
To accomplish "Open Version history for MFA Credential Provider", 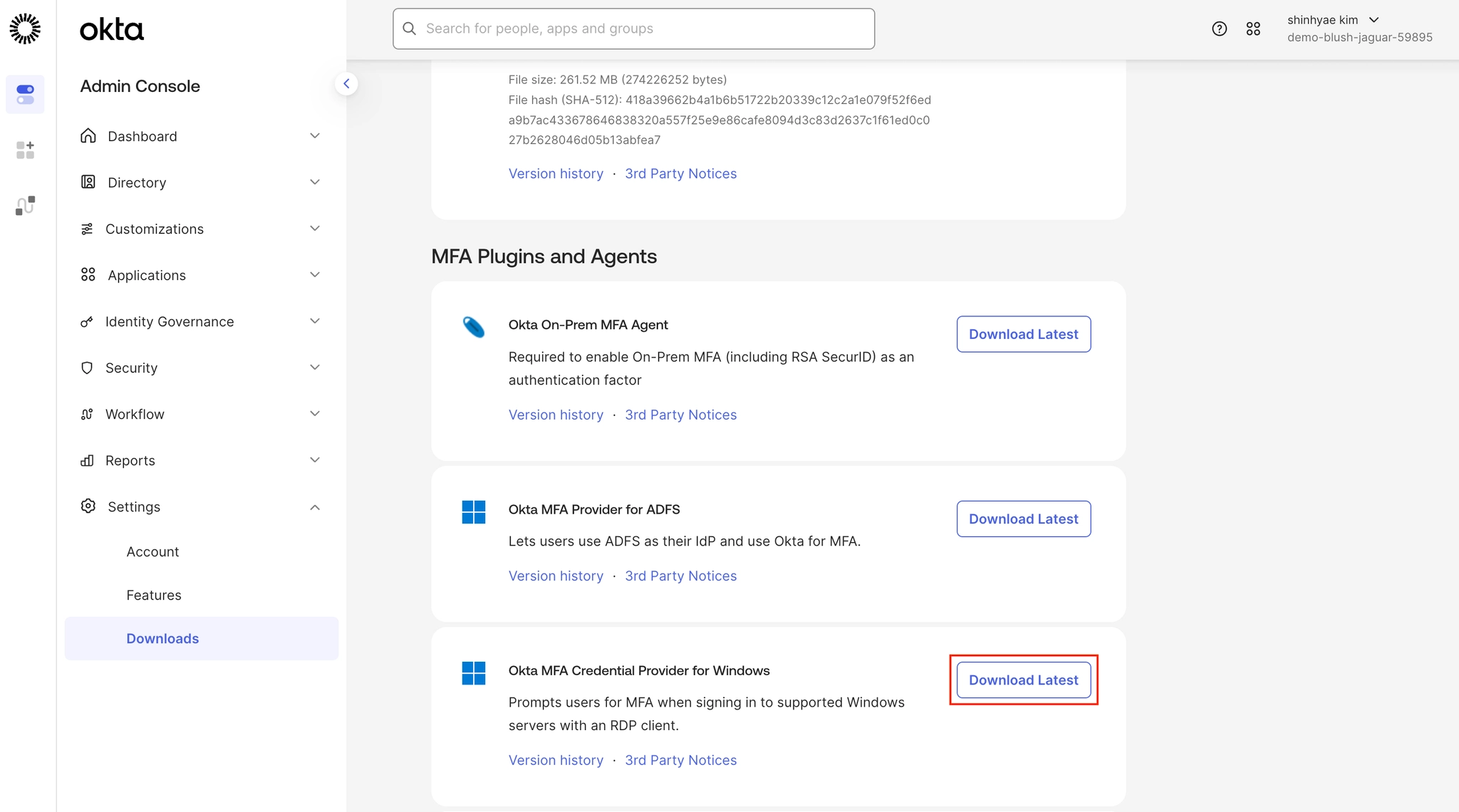I will pyautogui.click(x=556, y=760).
